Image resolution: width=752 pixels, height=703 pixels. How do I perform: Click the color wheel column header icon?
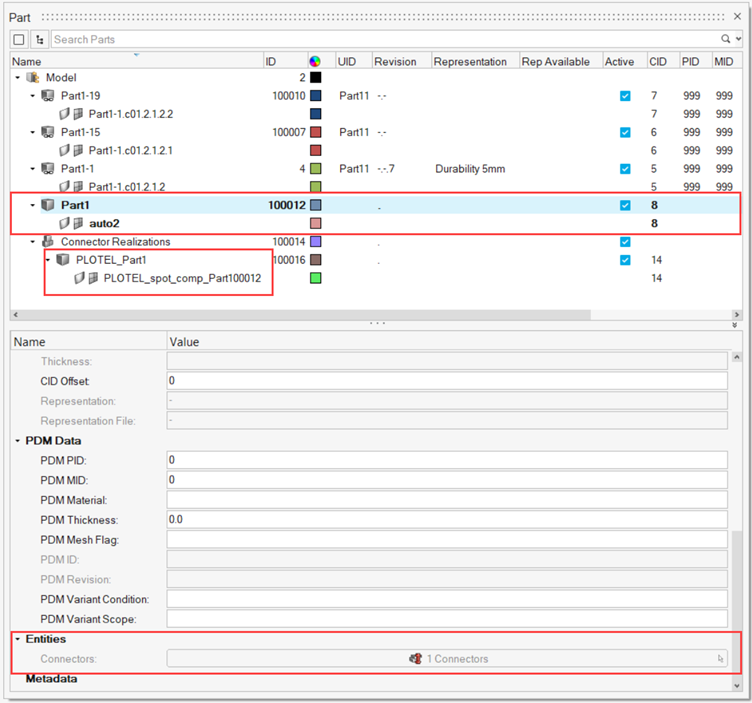pos(315,62)
